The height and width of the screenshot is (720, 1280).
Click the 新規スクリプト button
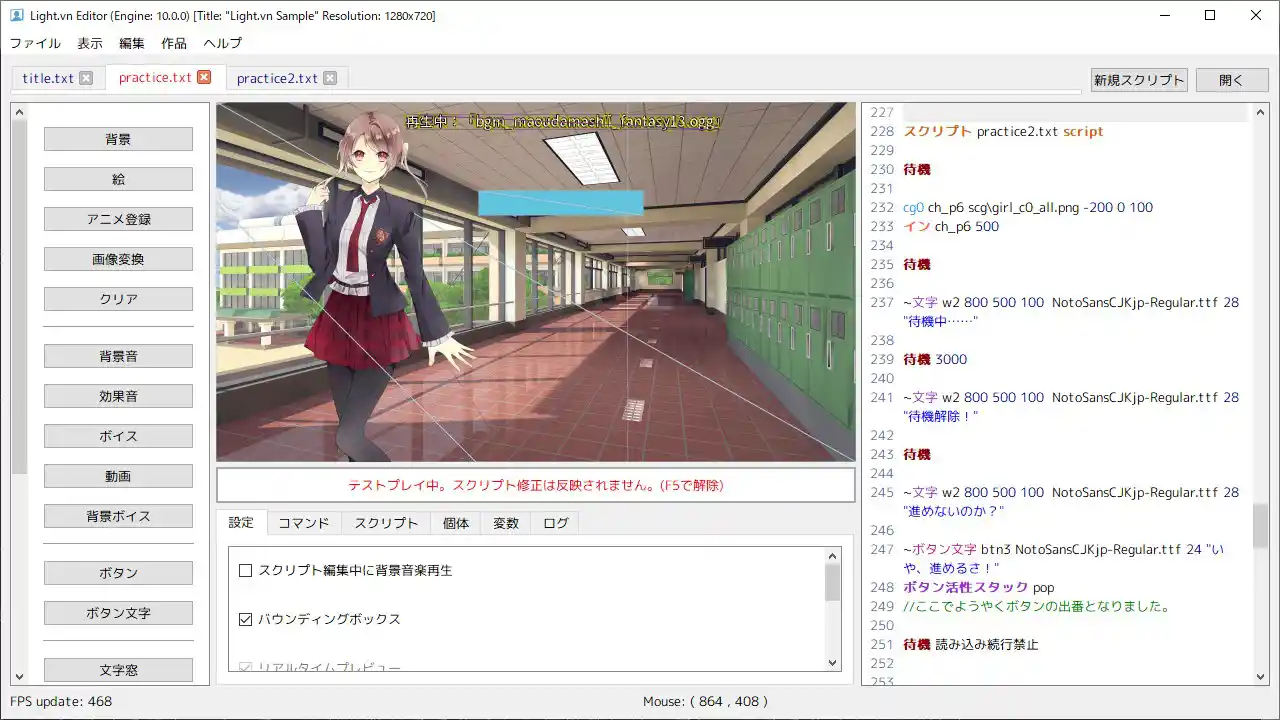(x=1139, y=80)
